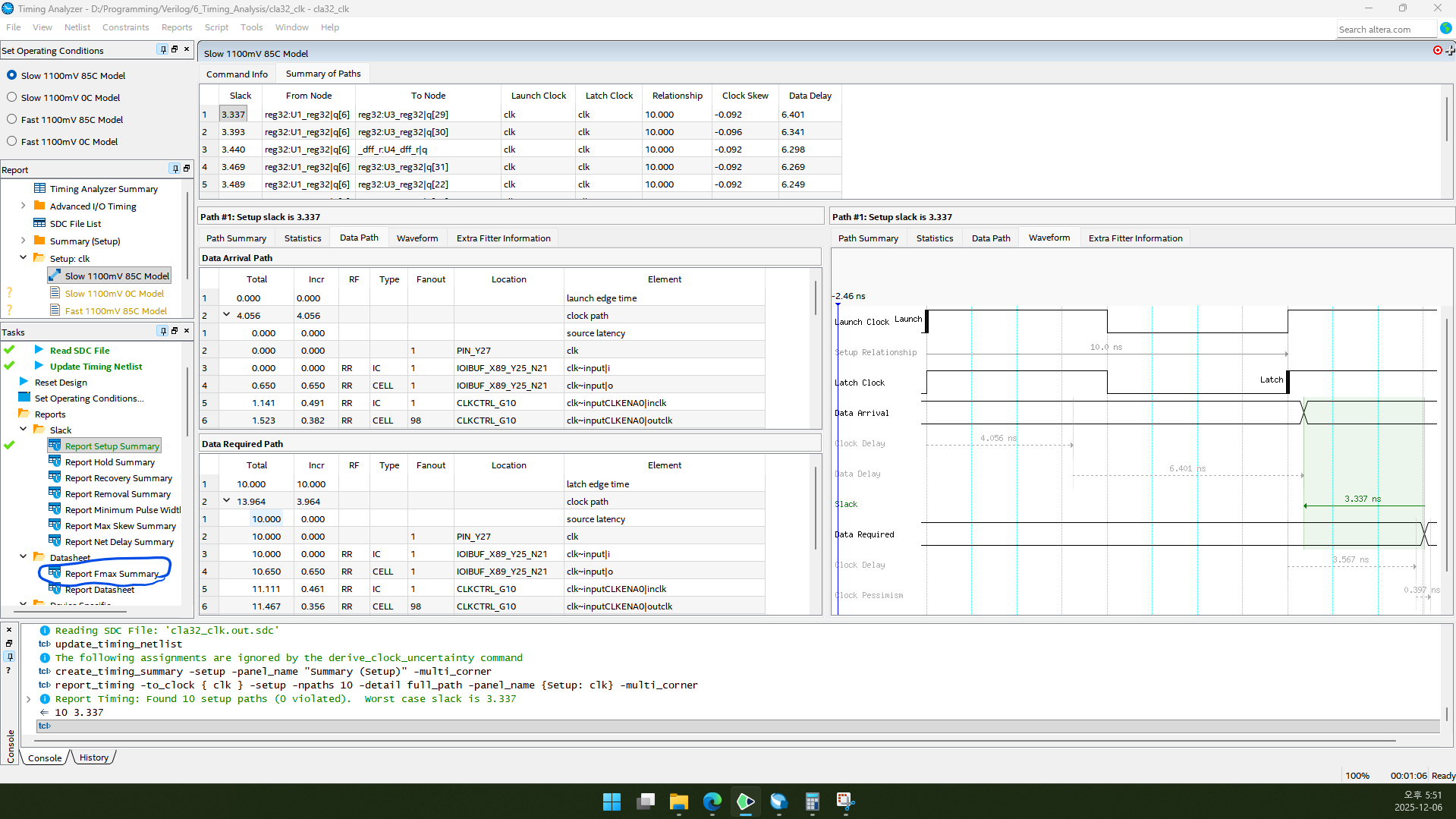Open the Constraints menu
Viewport: 1456px width, 819px height.
tap(125, 27)
